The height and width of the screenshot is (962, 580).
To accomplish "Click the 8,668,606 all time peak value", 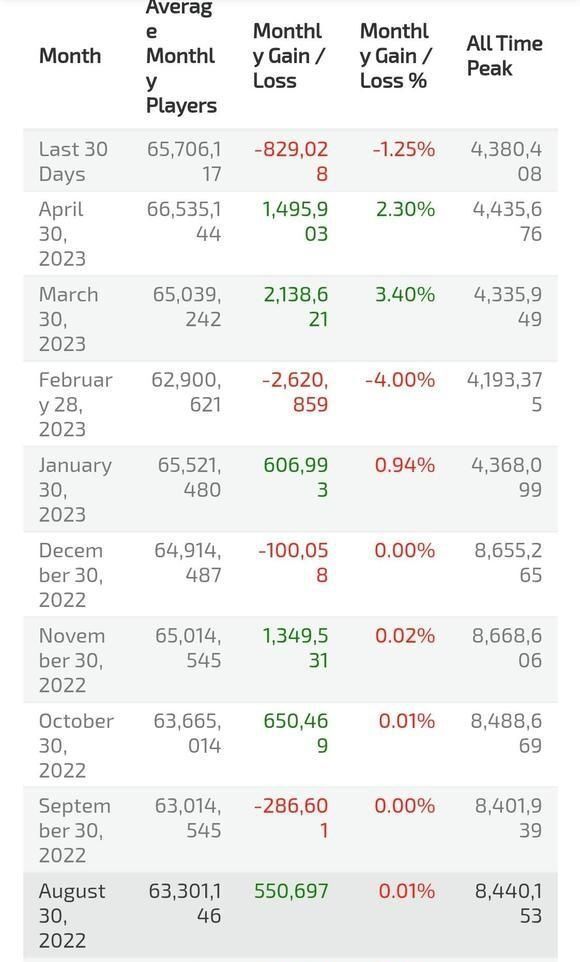I will coord(507,648).
